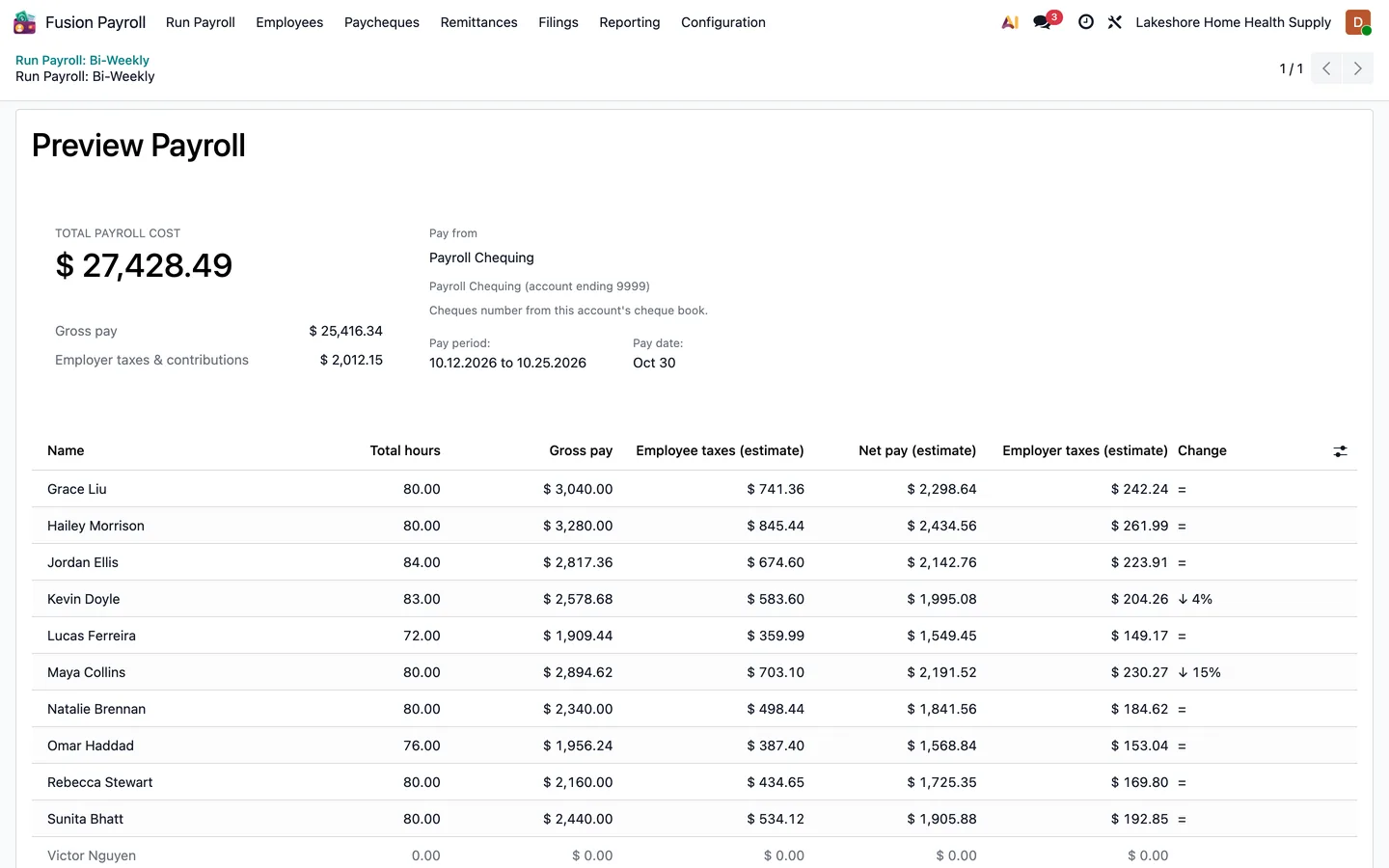The height and width of the screenshot is (868, 1389).
Task: Select the Grace Liu row name
Action: pos(77,489)
